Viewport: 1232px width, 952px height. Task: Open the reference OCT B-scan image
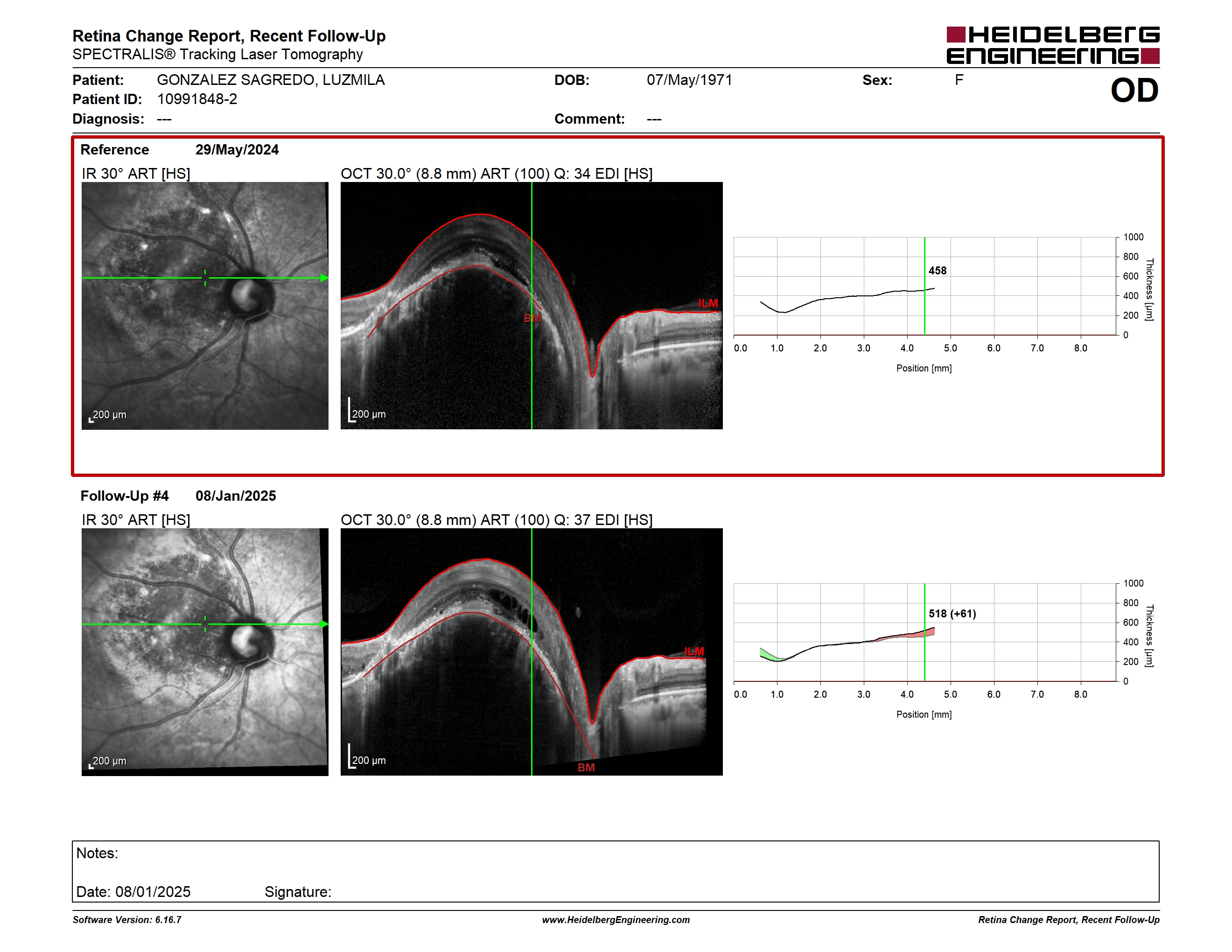pos(532,306)
